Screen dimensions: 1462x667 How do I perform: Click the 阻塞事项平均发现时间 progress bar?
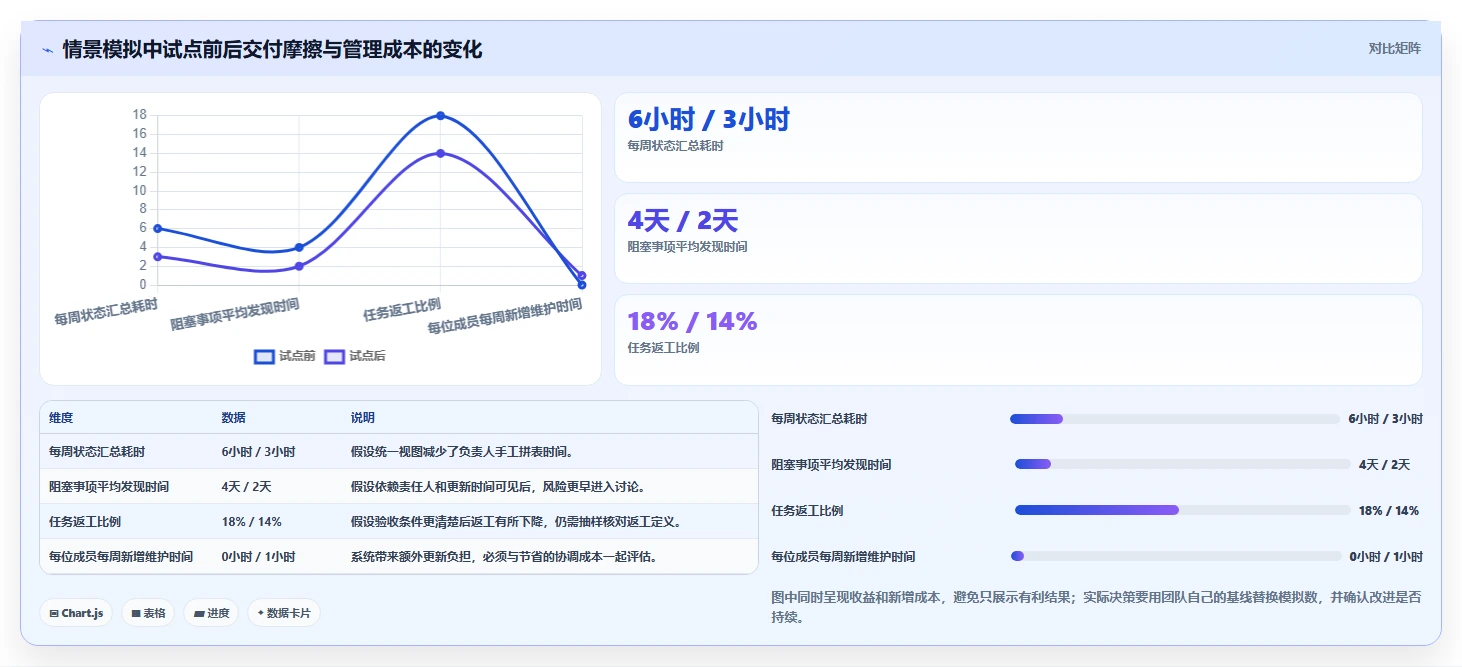pos(1183,464)
